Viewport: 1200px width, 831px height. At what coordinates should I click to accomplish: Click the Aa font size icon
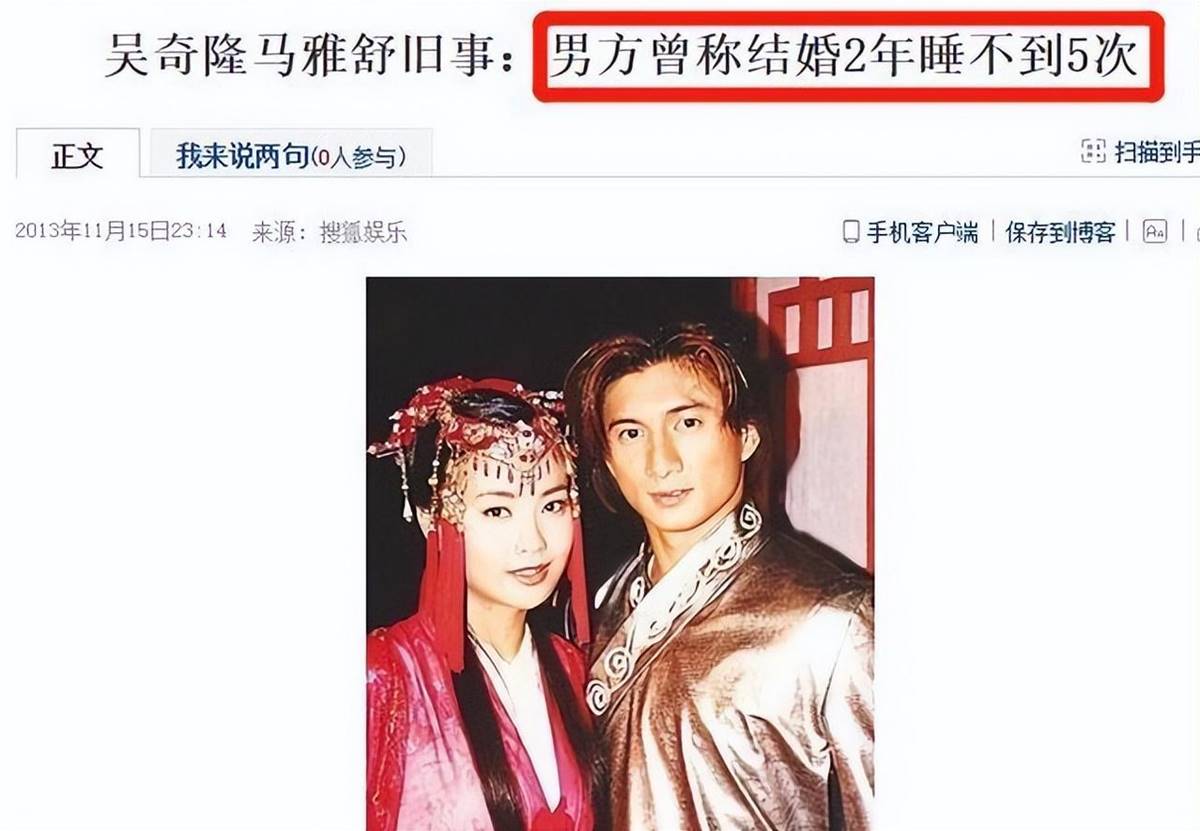click(x=1155, y=231)
